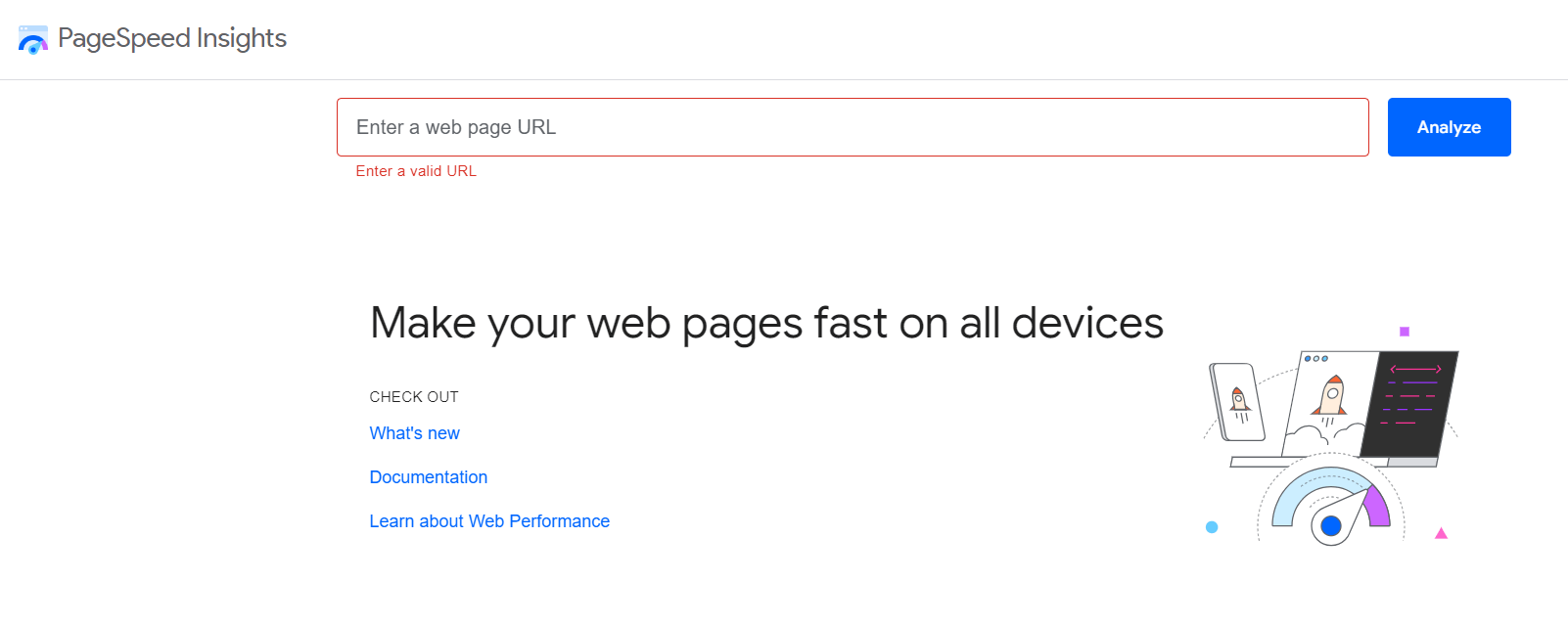The width and height of the screenshot is (1568, 627).
Task: Open the Documentation link
Action: tap(428, 477)
